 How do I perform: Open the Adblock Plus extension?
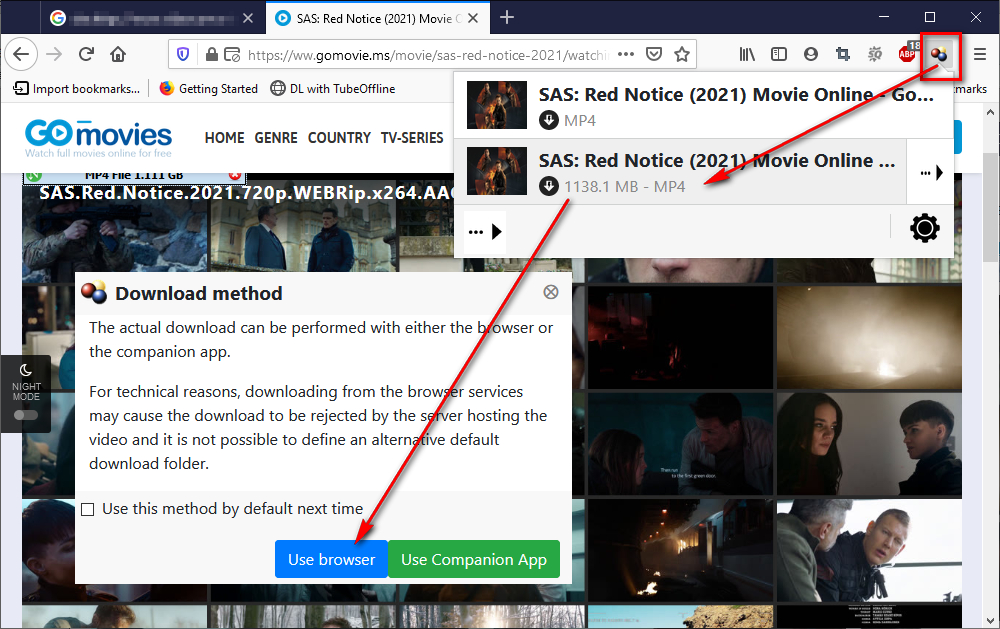click(x=908, y=53)
